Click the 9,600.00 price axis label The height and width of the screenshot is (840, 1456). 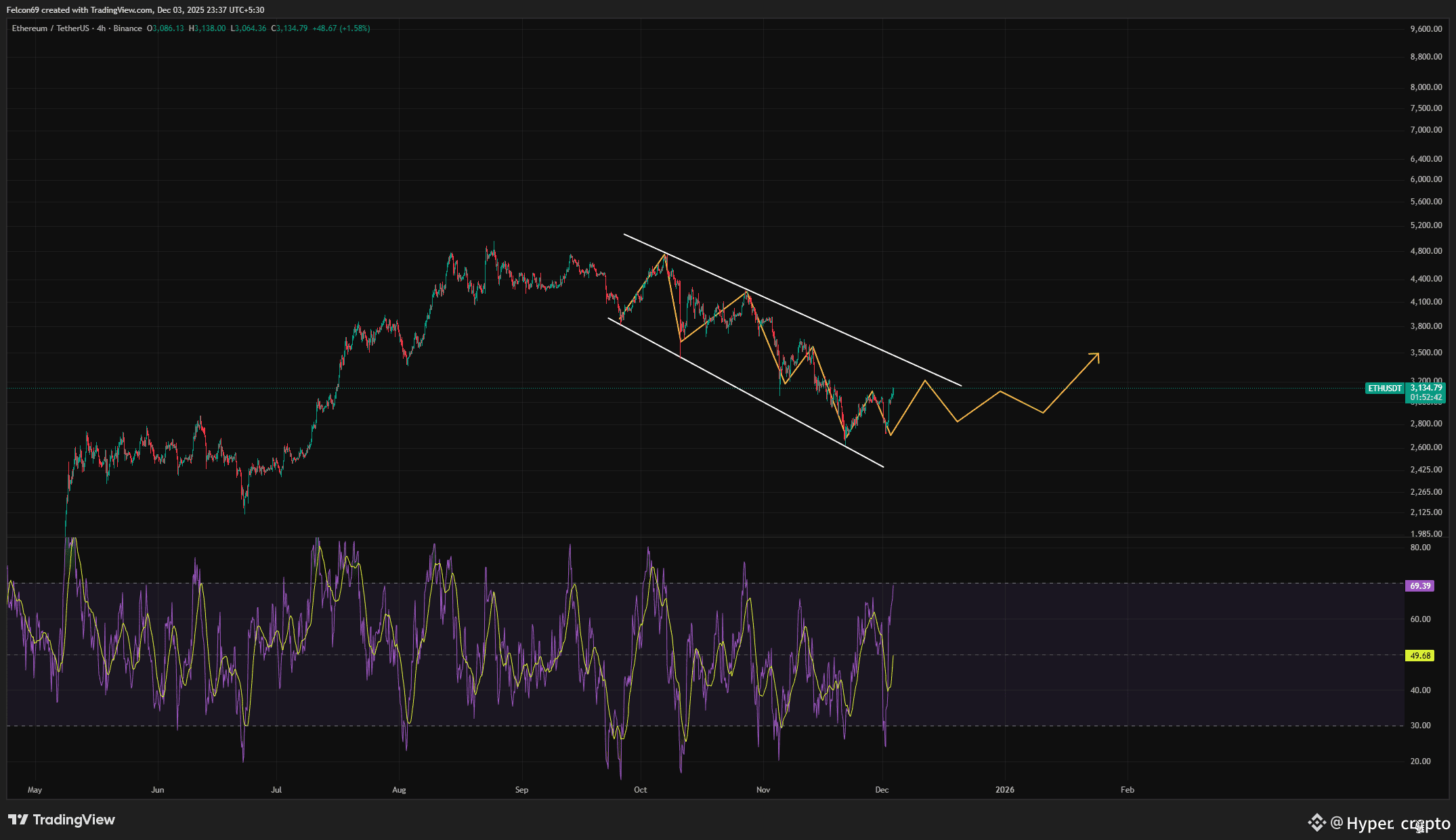pyautogui.click(x=1426, y=29)
